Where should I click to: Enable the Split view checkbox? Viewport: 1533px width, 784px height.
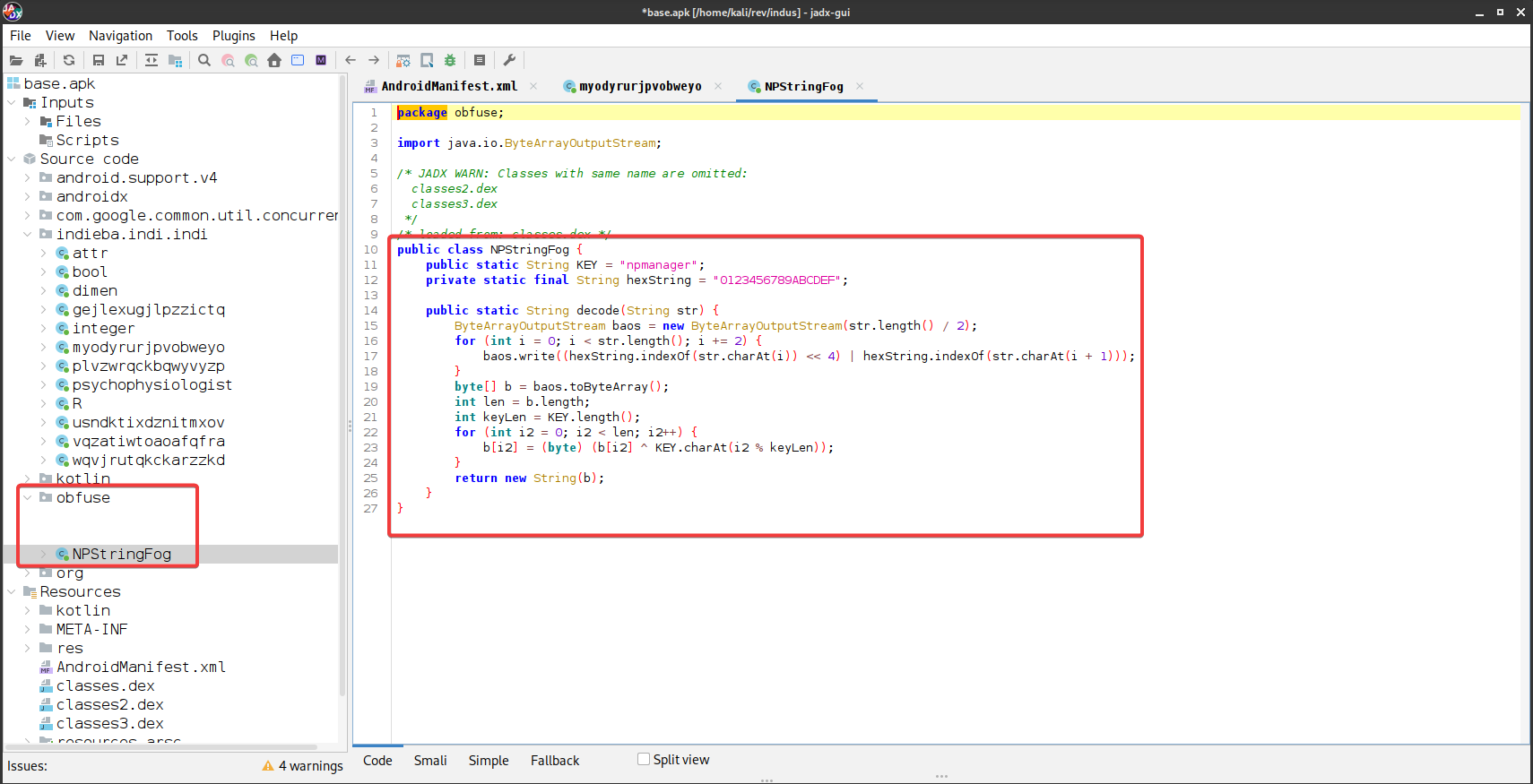(644, 759)
